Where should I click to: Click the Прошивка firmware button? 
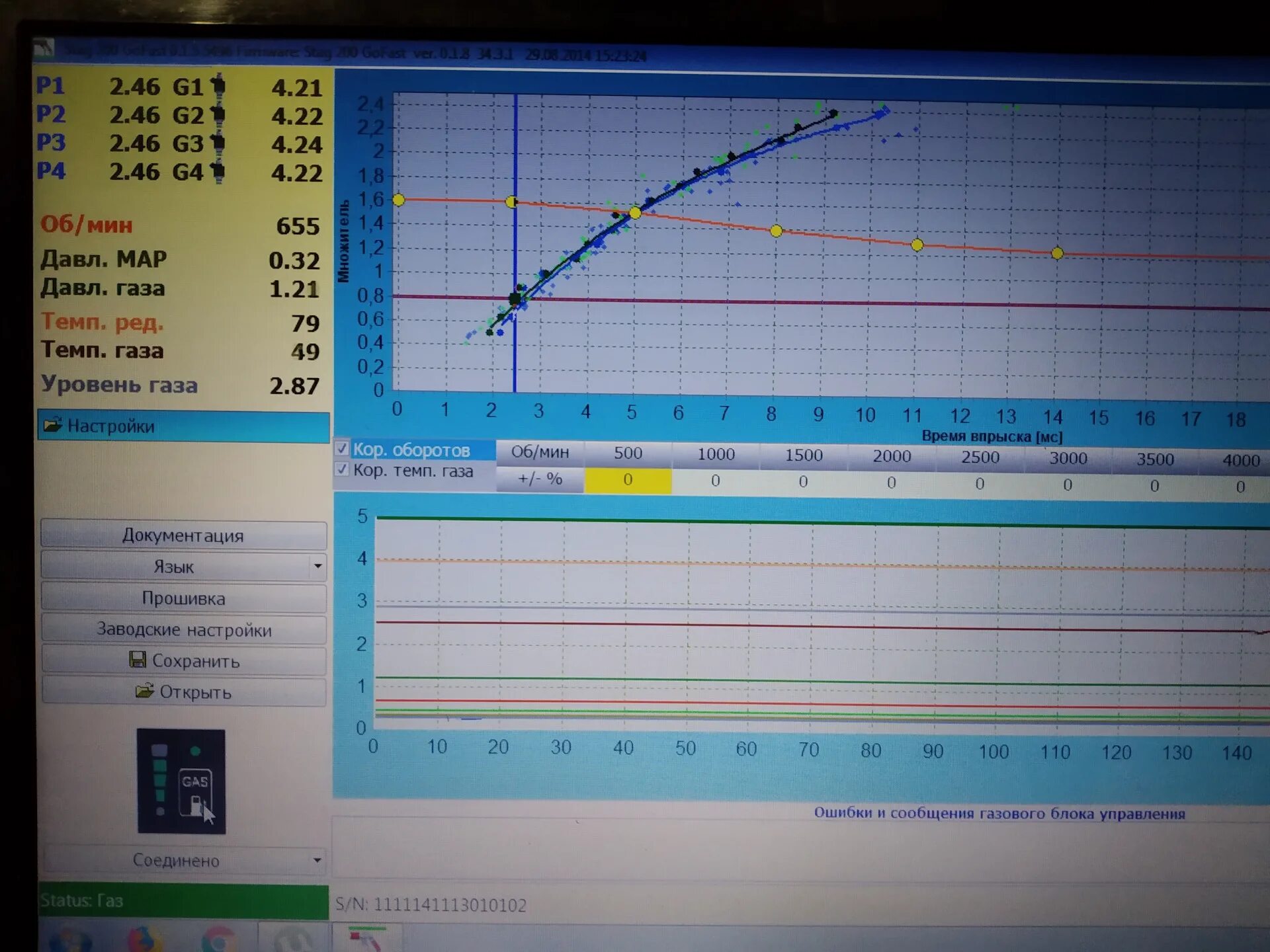(183, 598)
